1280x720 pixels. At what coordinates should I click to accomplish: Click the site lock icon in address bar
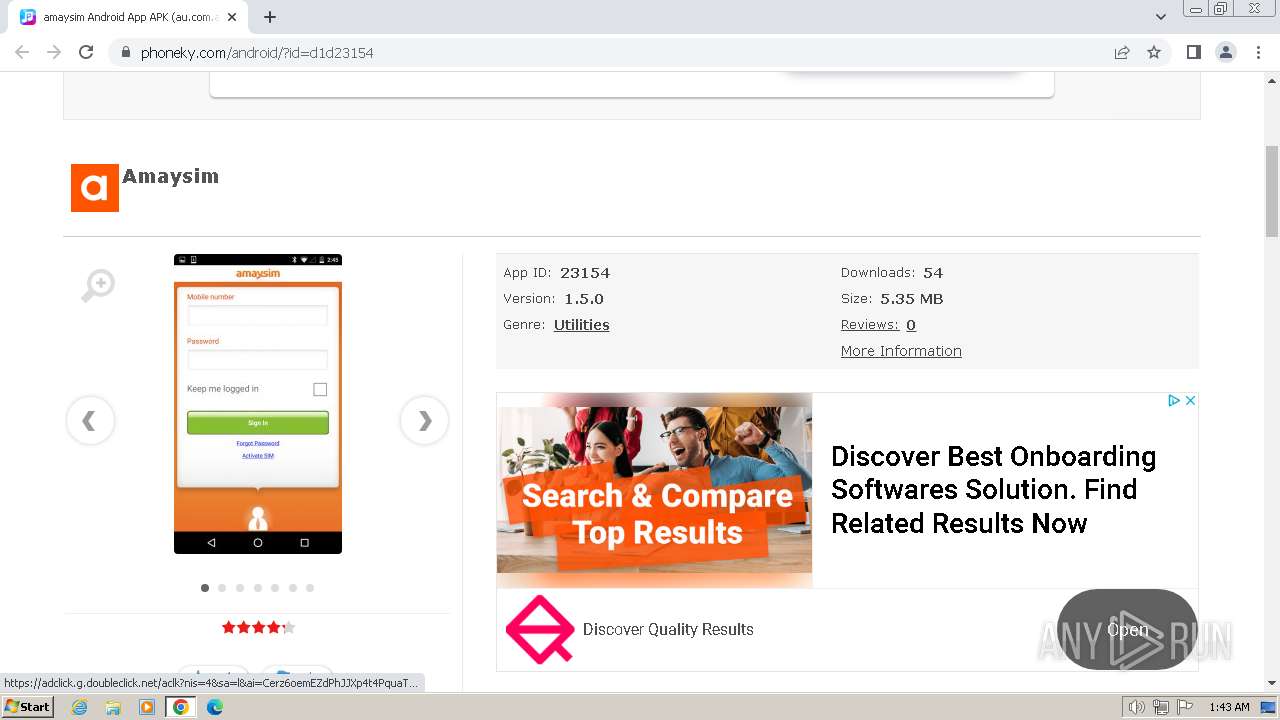point(125,52)
